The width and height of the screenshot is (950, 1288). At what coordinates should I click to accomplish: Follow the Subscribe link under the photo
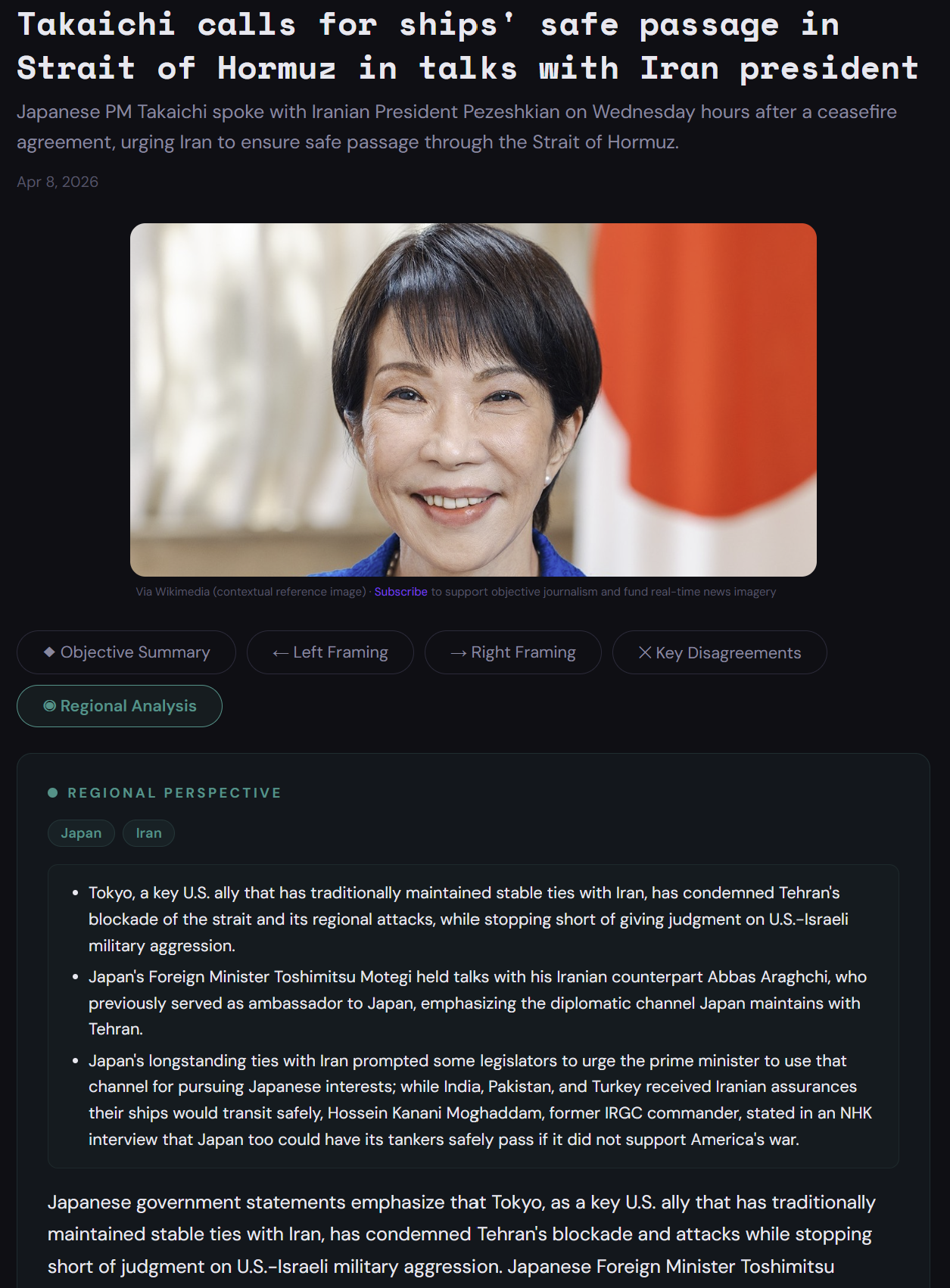400,592
